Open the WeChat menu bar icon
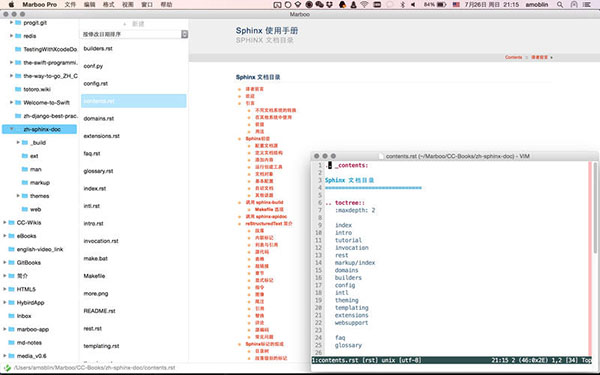 319,5
